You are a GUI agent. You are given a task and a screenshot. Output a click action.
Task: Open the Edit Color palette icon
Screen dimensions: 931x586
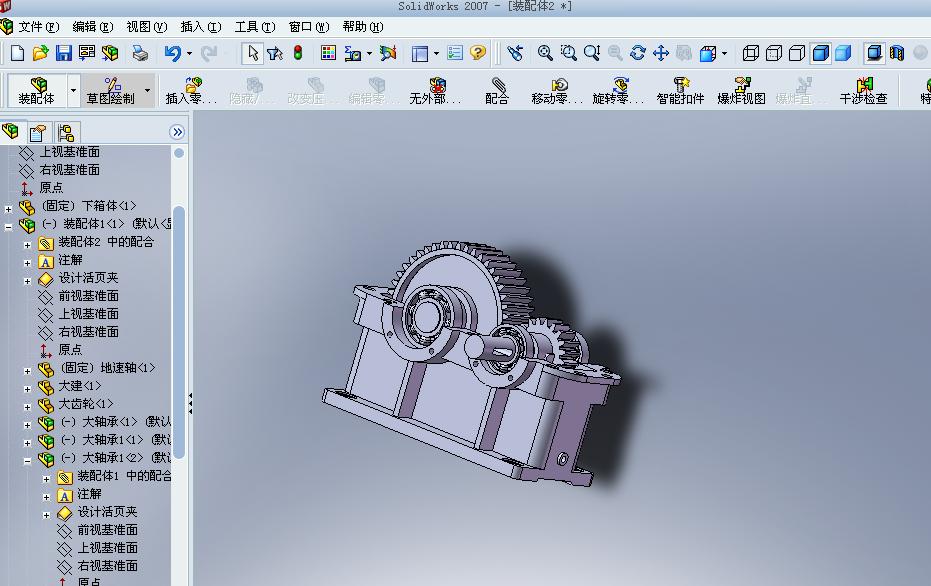328,53
